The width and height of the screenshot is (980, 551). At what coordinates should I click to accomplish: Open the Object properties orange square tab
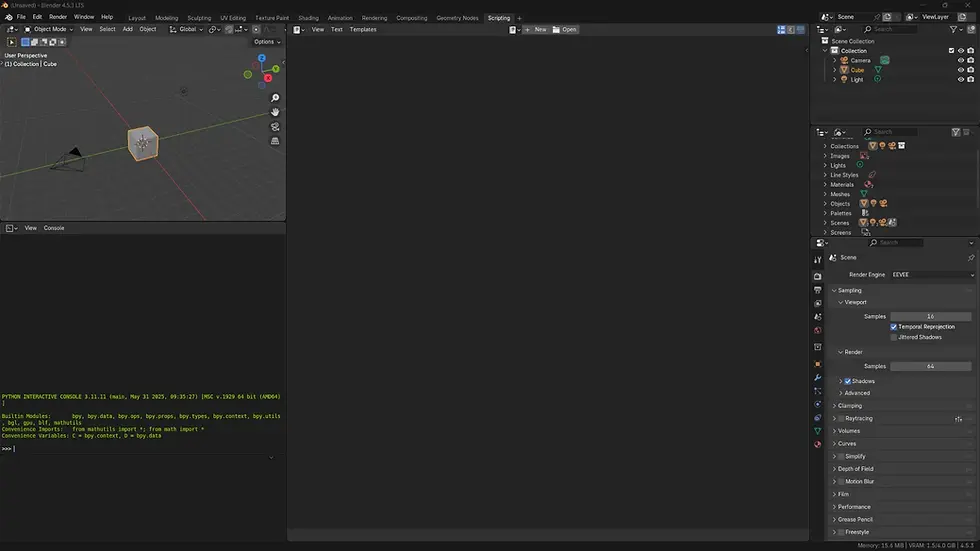[818, 364]
